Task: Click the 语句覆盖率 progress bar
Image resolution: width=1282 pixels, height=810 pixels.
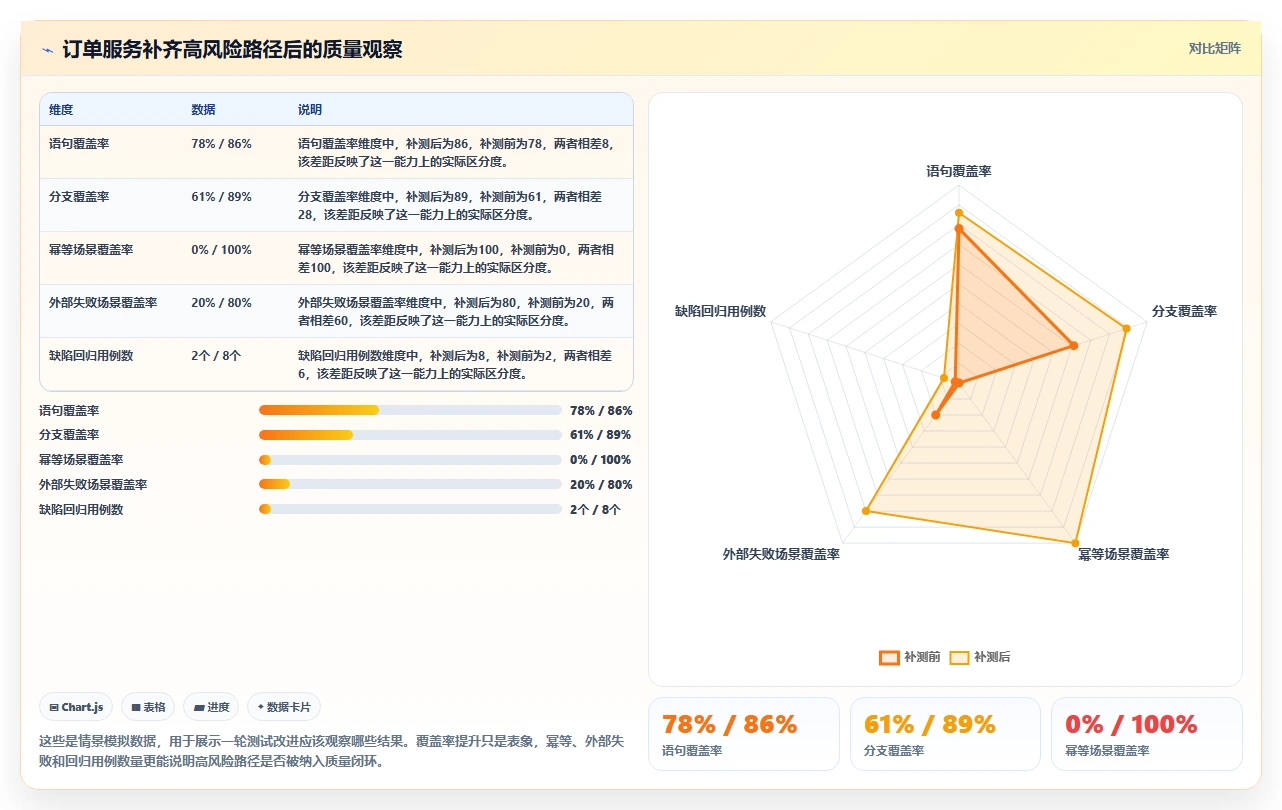Action: click(410, 410)
